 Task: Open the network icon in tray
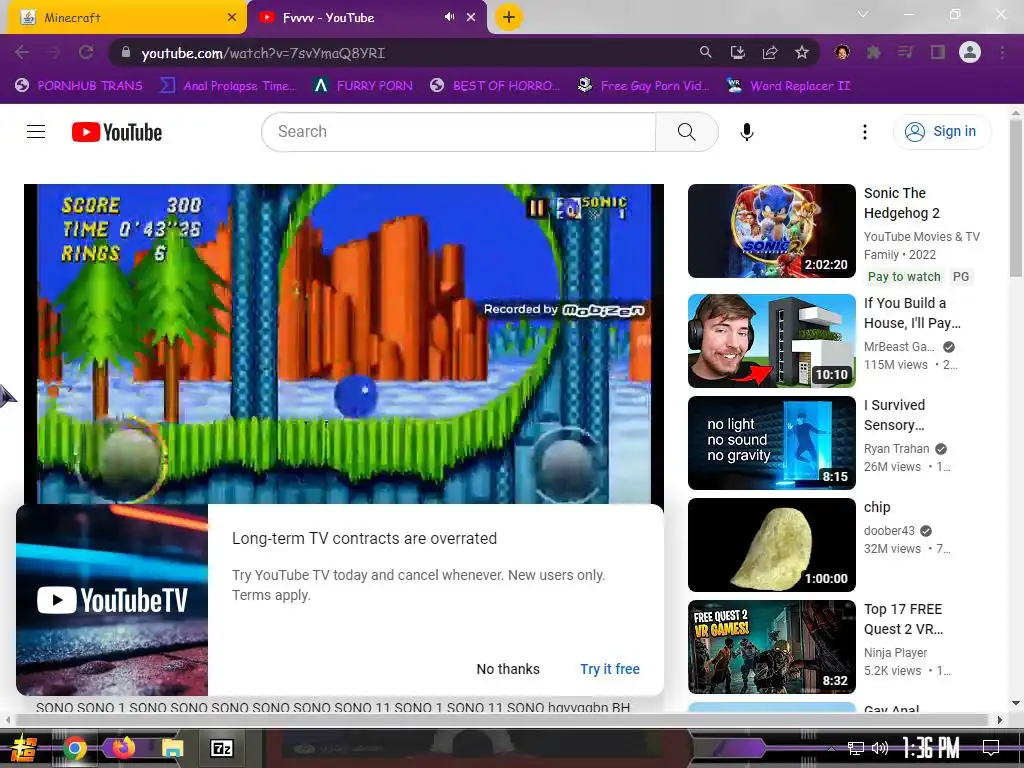[855, 748]
